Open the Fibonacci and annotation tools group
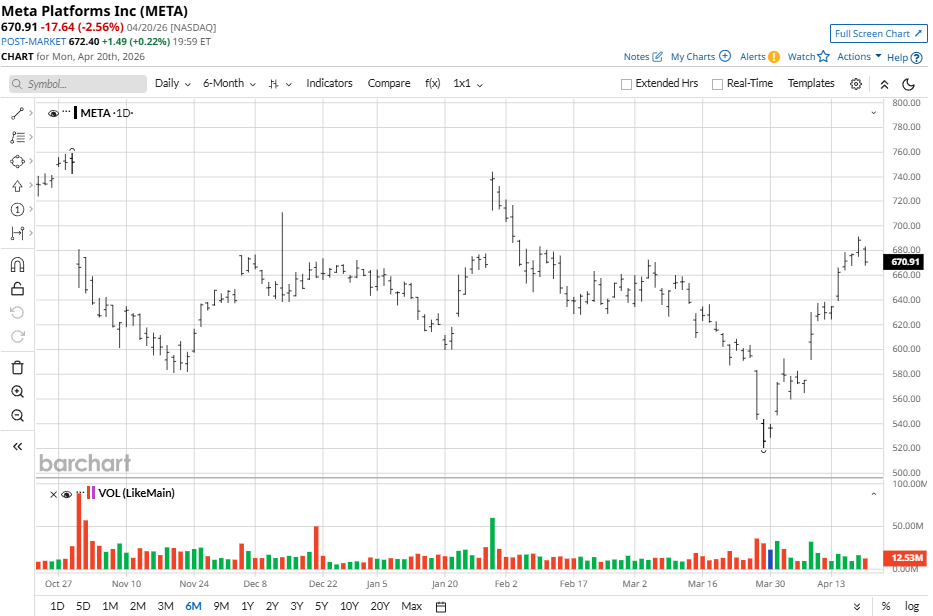 click(x=17, y=137)
